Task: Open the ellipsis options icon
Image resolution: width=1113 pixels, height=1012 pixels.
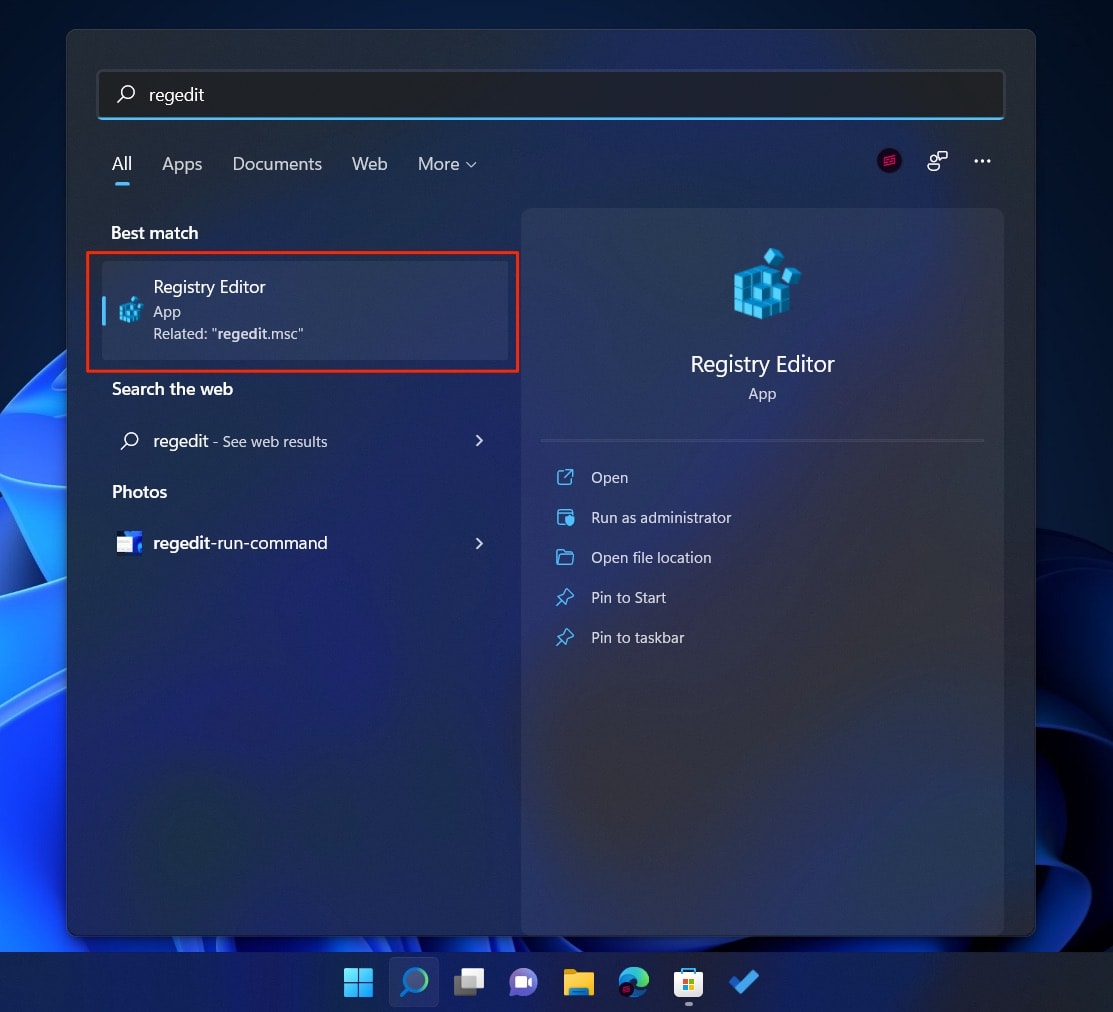Action: pyautogui.click(x=982, y=160)
